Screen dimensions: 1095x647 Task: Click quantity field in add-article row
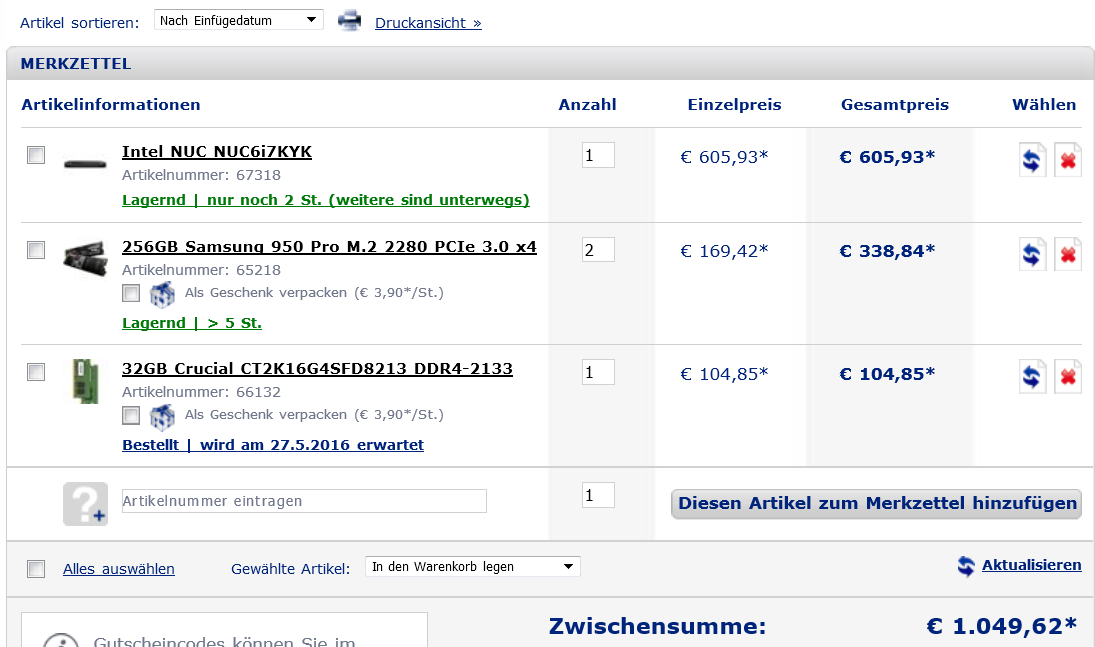tap(598, 495)
